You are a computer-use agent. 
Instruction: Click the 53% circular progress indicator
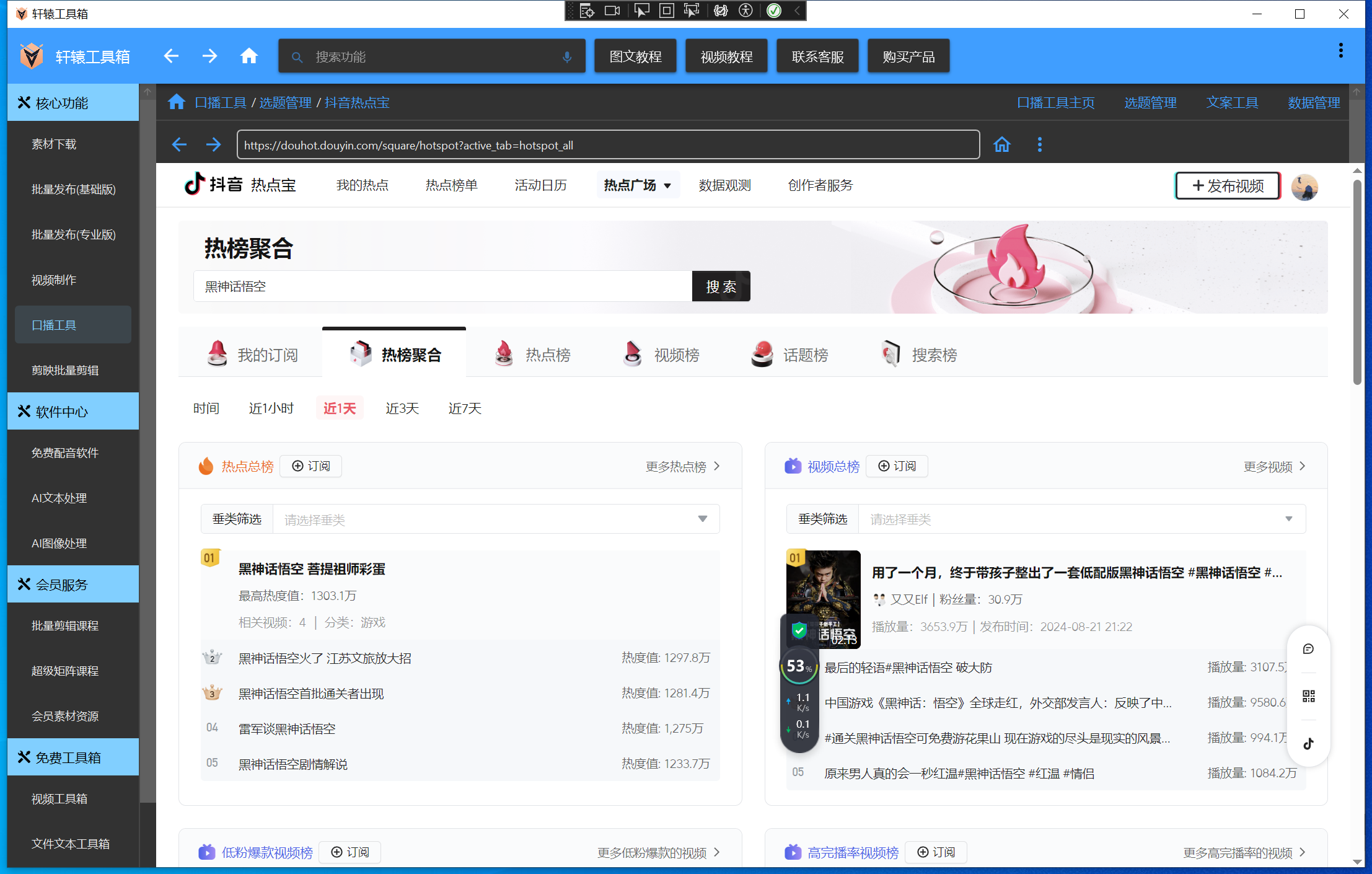coord(799,666)
